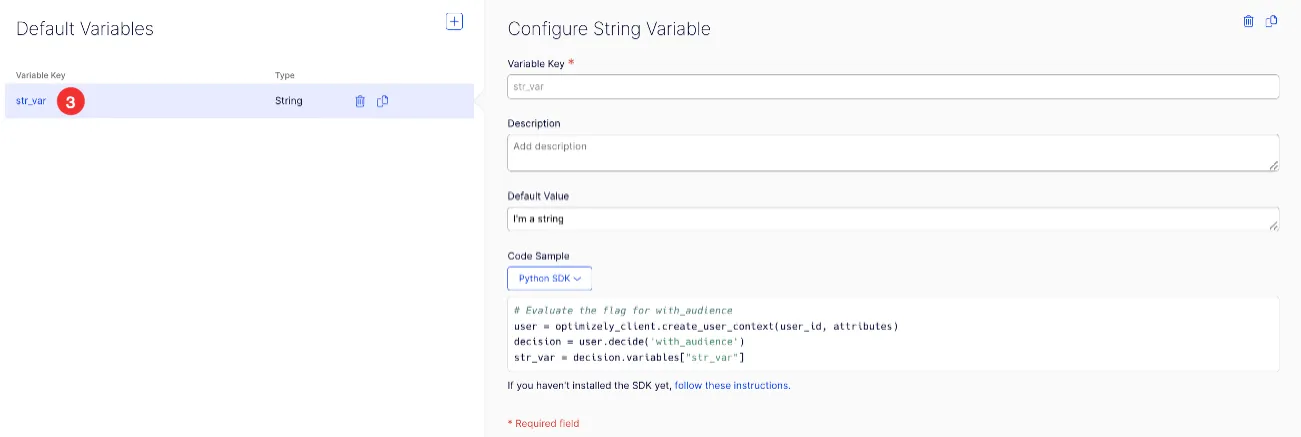This screenshot has height=437, width=1301.
Task: Add a new default variable with plus icon
Action: coord(454,21)
